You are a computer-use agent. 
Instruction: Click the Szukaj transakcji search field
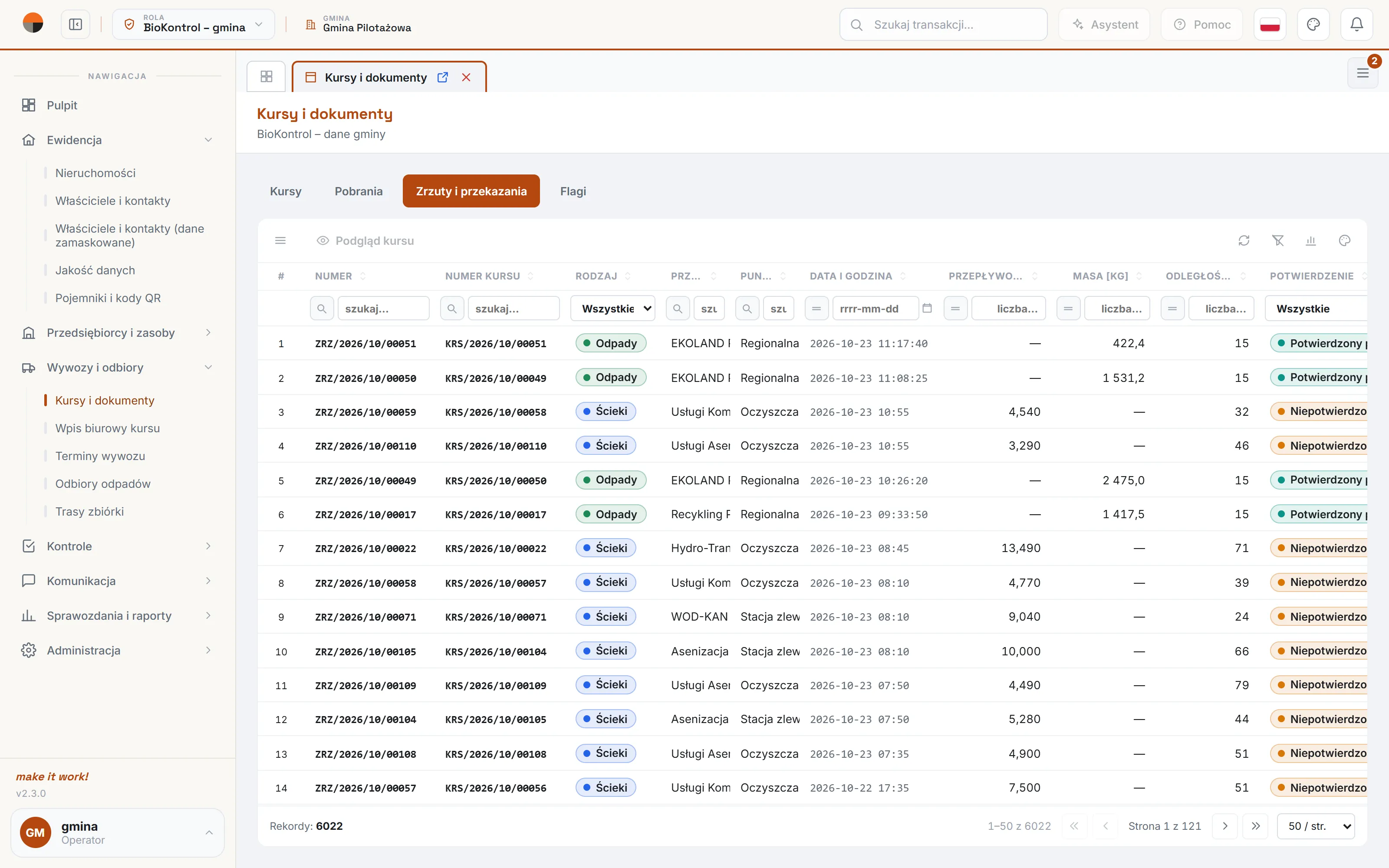tap(943, 25)
